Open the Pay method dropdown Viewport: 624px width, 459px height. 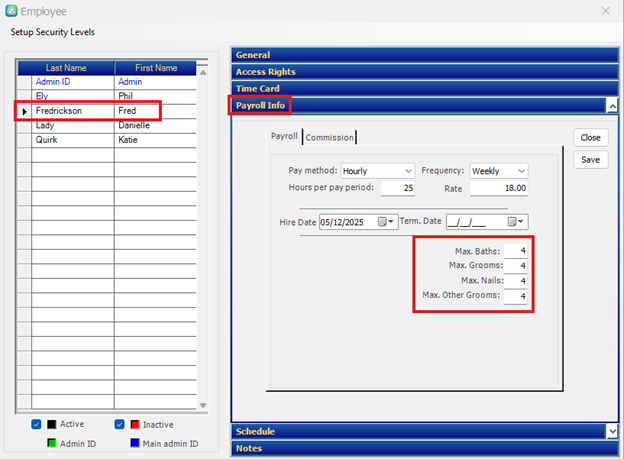(x=407, y=171)
